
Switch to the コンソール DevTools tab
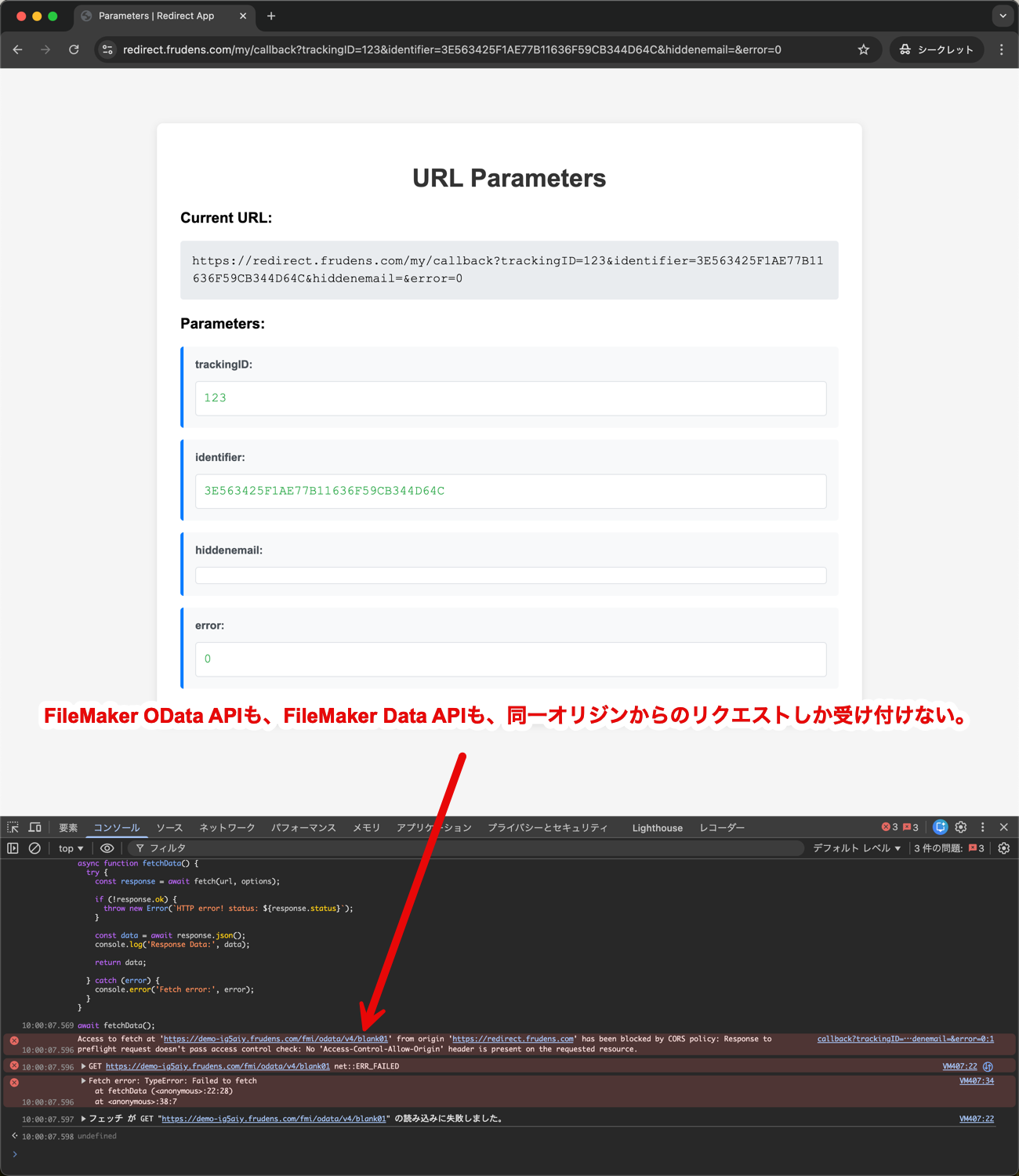pyautogui.click(x=117, y=828)
